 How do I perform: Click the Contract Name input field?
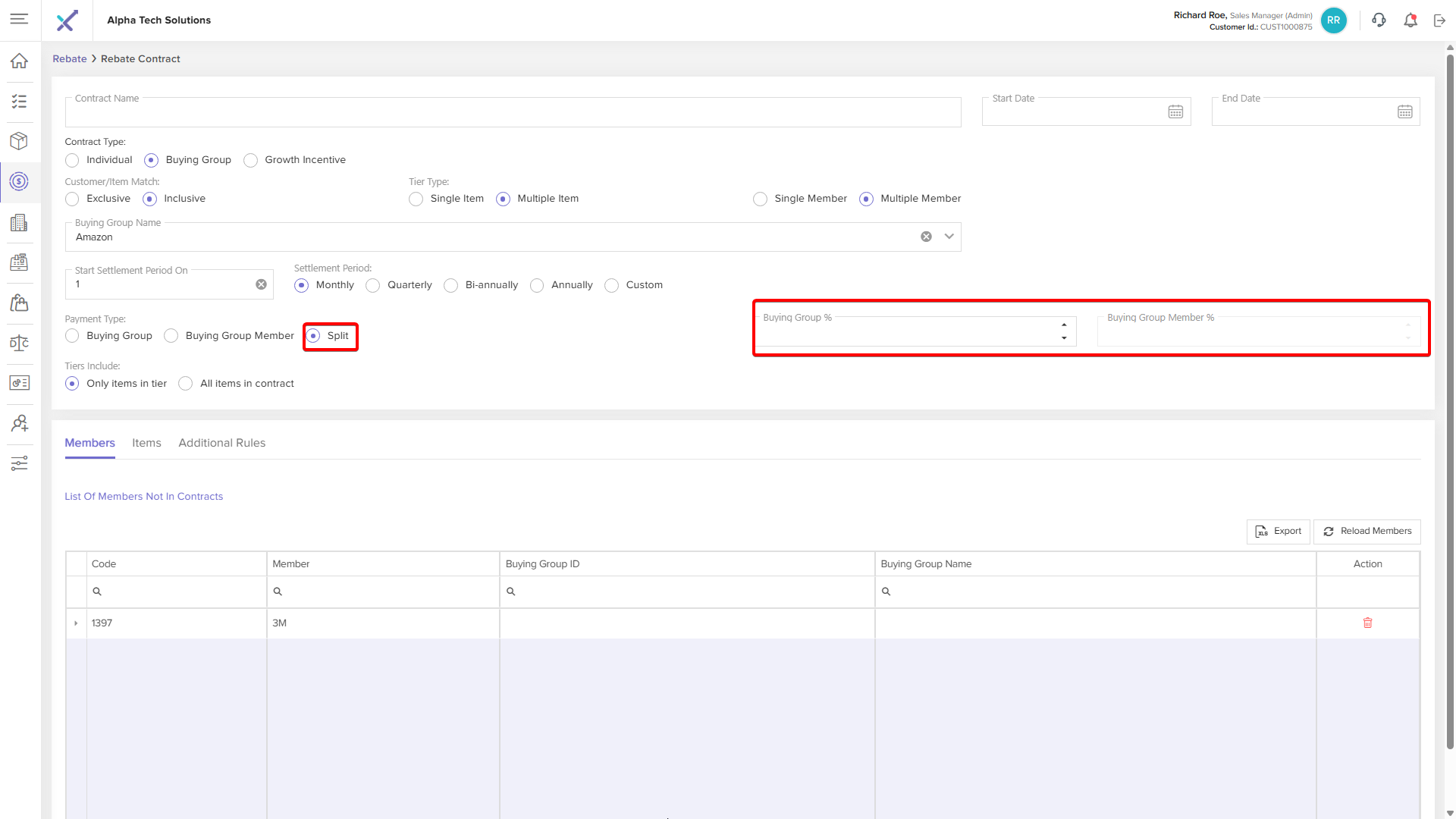click(x=513, y=112)
